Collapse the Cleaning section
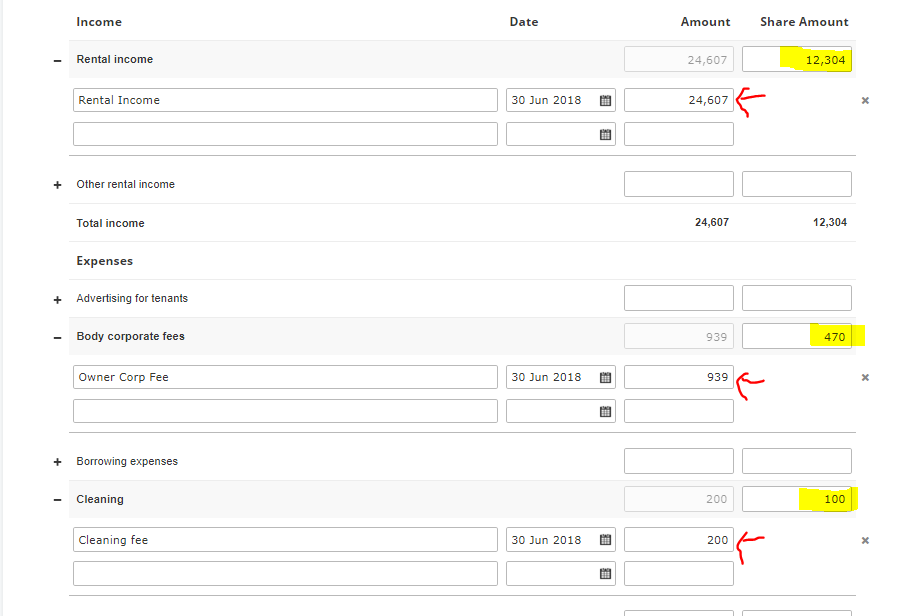This screenshot has height=616, width=914. click(57, 499)
